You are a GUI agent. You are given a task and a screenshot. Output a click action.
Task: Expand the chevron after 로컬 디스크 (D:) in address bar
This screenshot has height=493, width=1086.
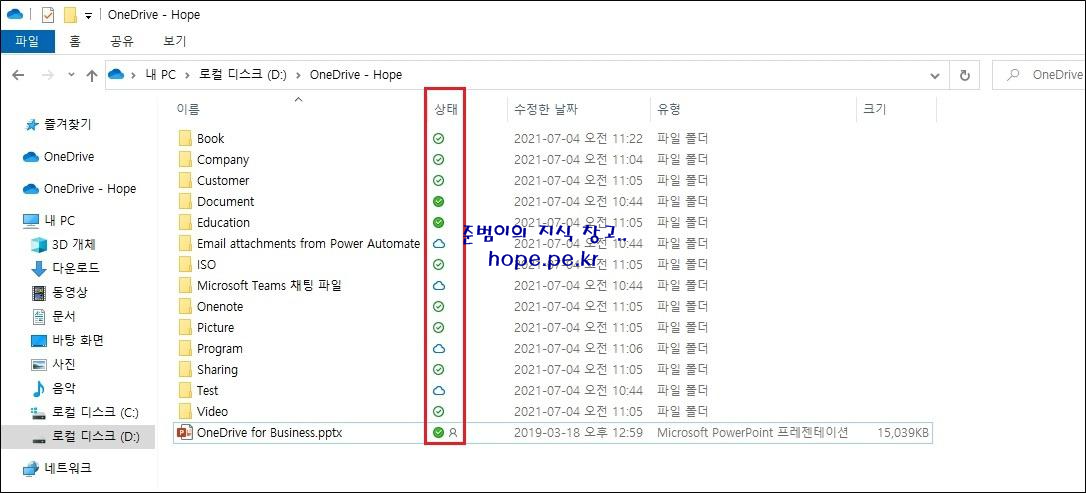click(x=299, y=75)
